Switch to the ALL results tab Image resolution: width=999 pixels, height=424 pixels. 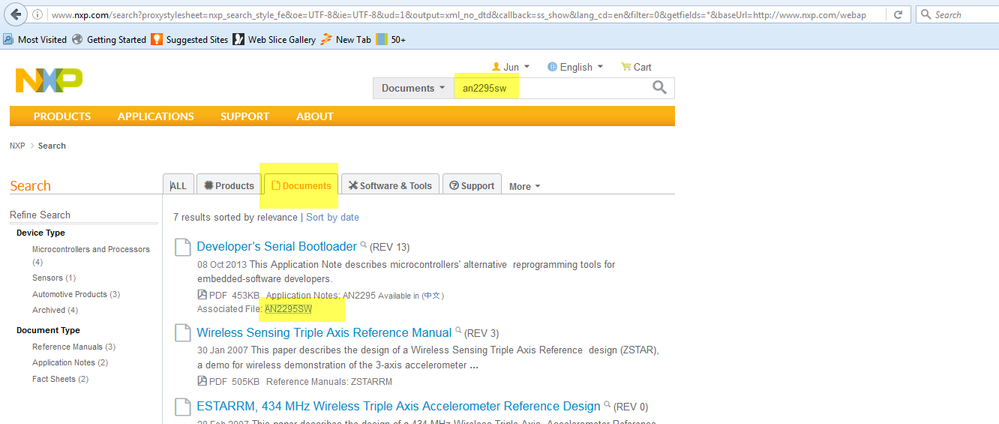[x=178, y=186]
